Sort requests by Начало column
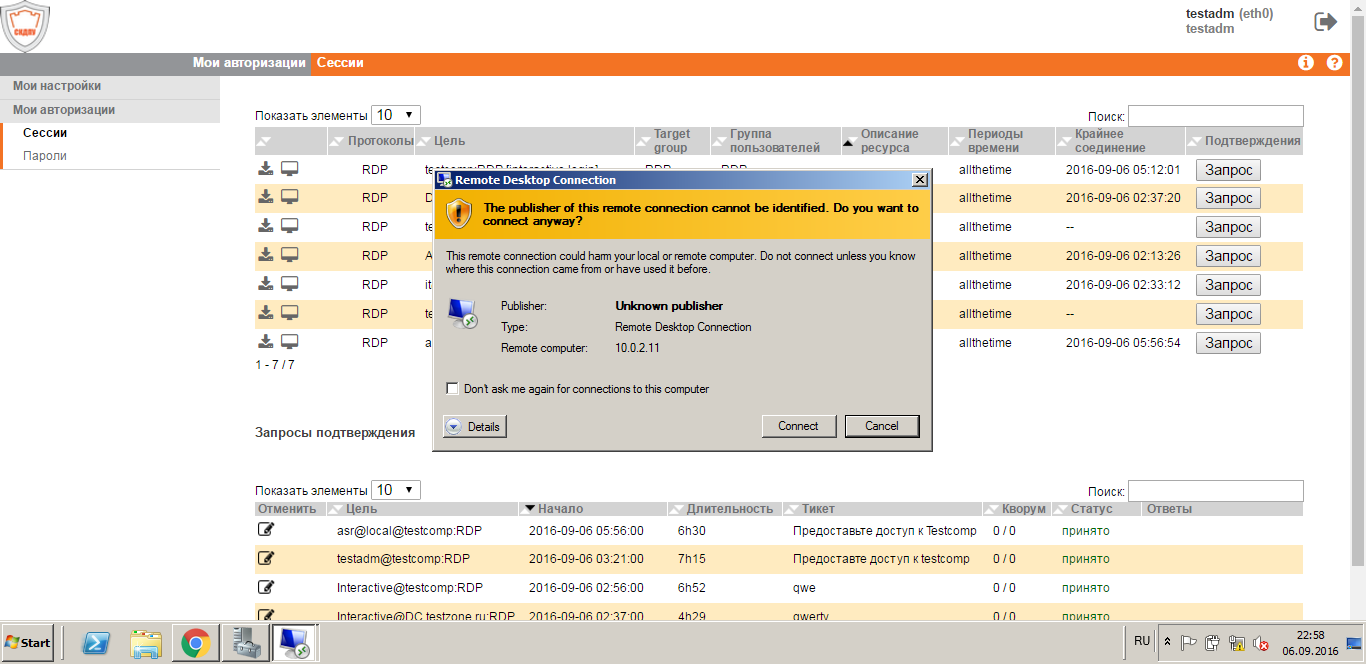Viewport: 1366px width, 664px height. click(593, 509)
